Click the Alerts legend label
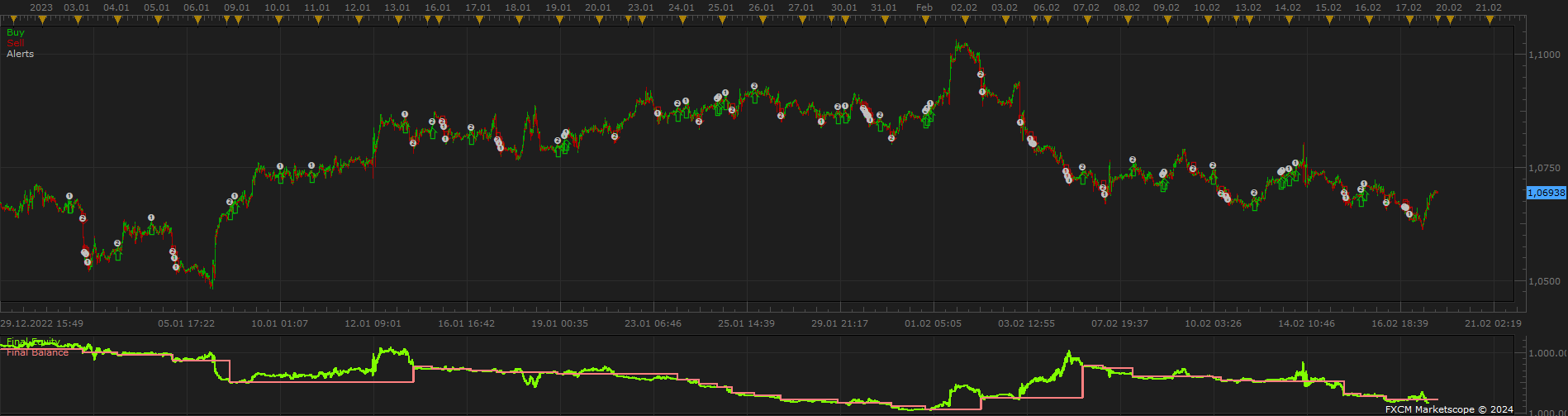This screenshot has width=1568, height=416. pos(21,54)
